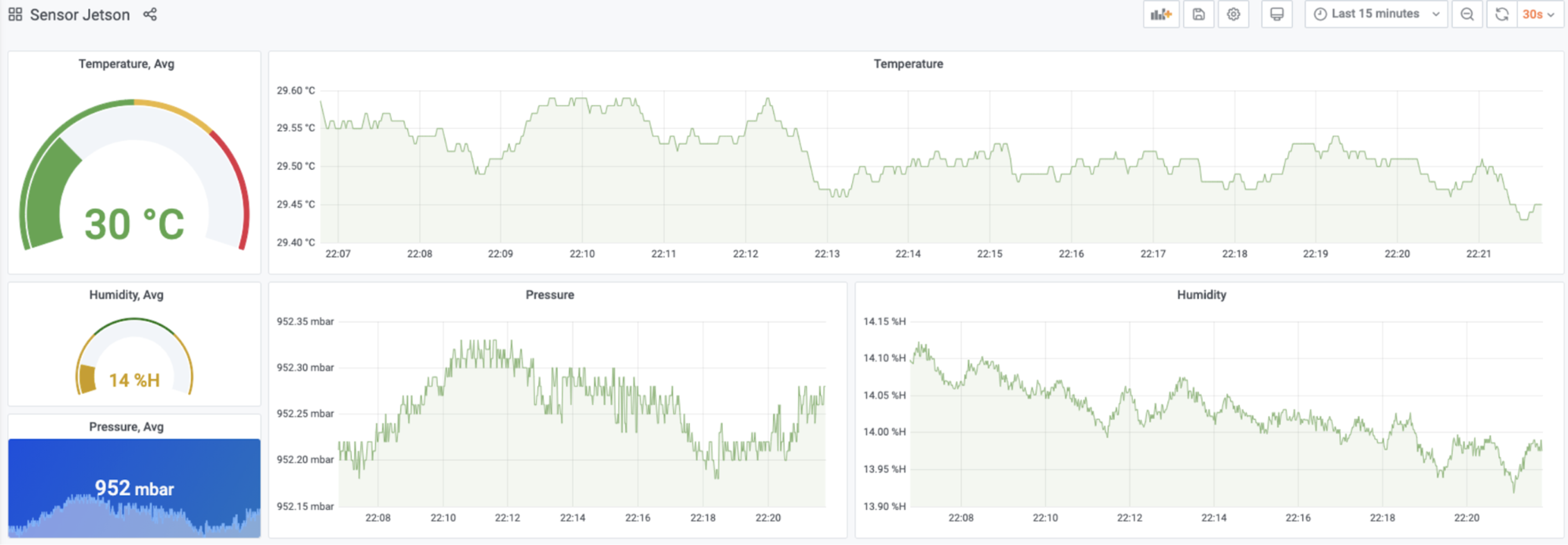Open the Last 15 minutes time picker
Screen dimensions: 1568x545
coord(1376,14)
